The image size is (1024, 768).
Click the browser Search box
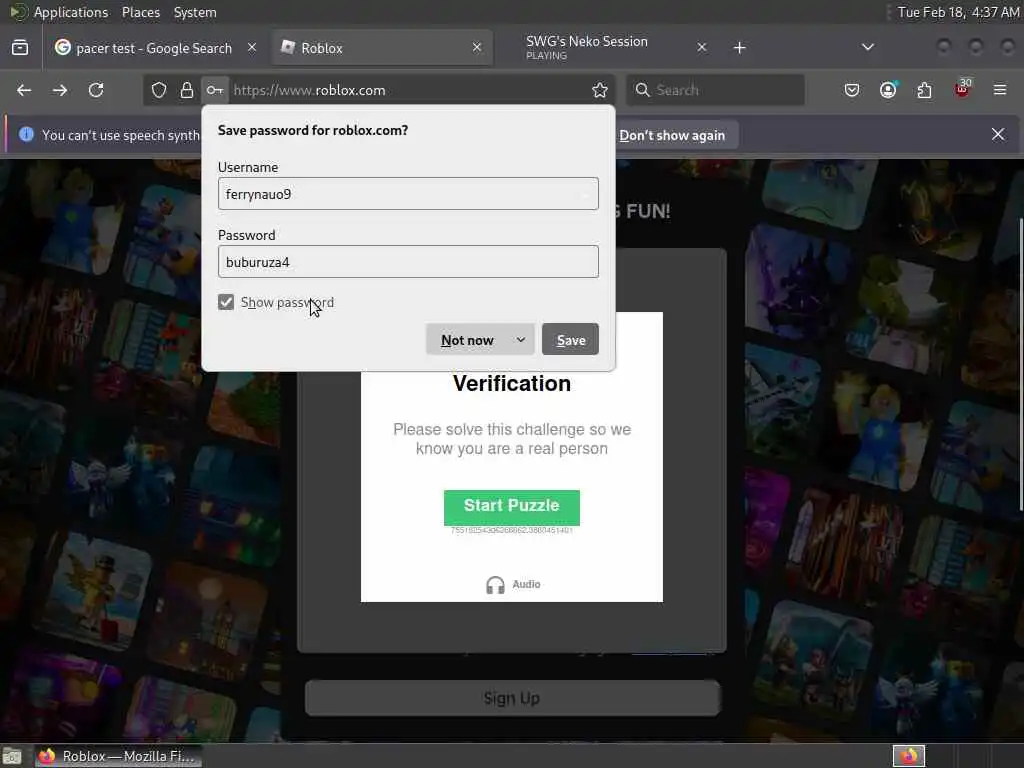click(715, 90)
